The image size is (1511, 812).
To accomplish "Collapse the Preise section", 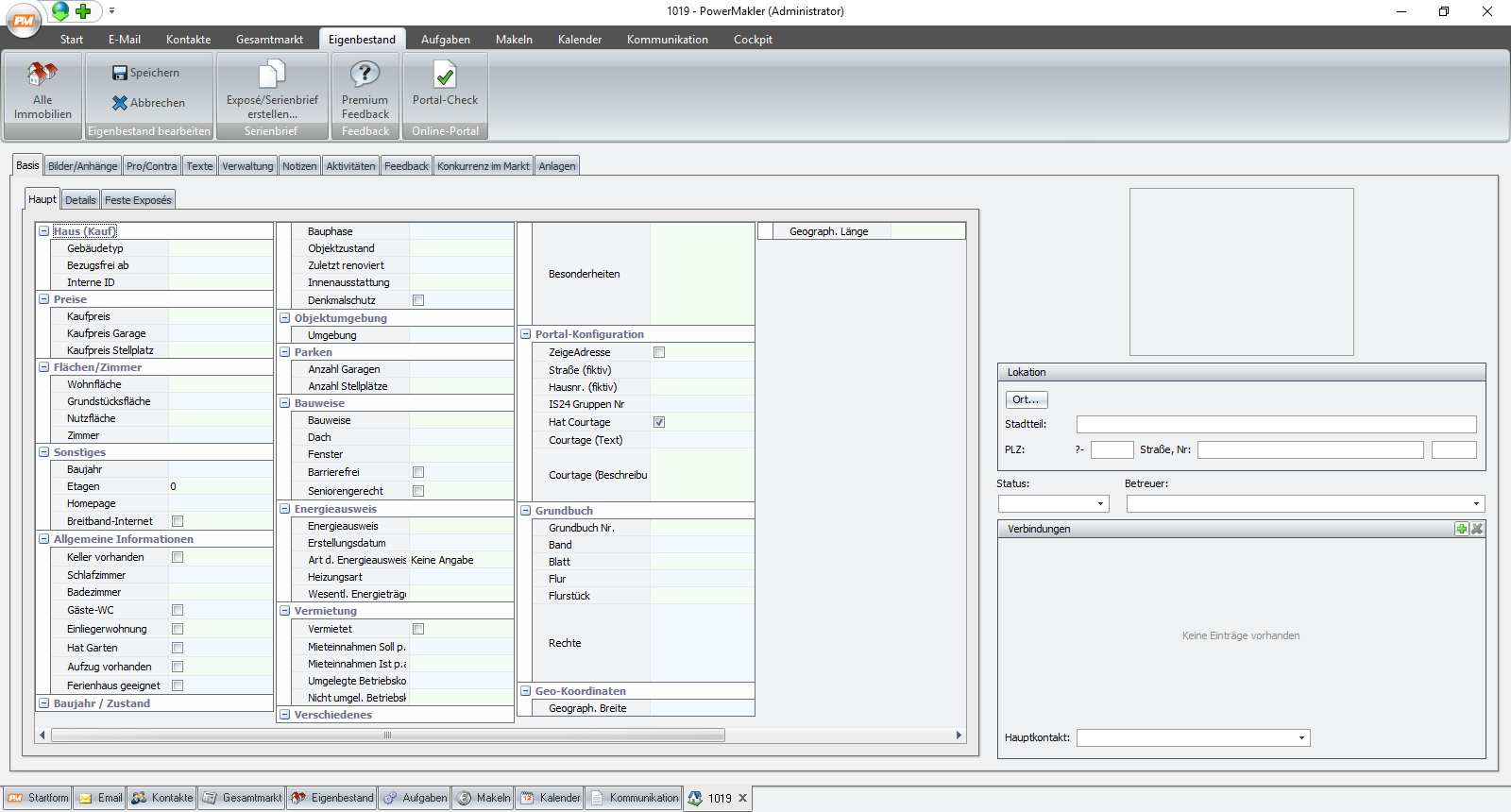I will (43, 299).
